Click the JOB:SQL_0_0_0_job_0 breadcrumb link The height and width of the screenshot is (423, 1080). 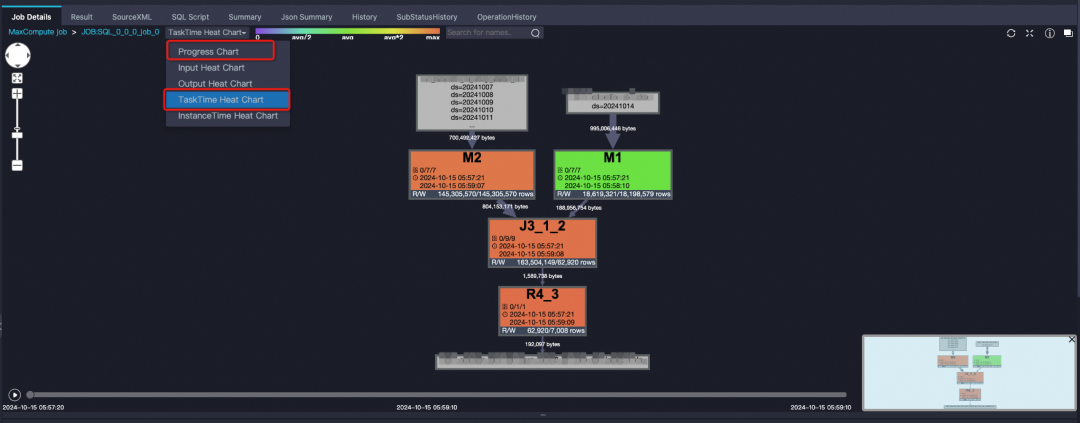pyautogui.click(x=119, y=32)
